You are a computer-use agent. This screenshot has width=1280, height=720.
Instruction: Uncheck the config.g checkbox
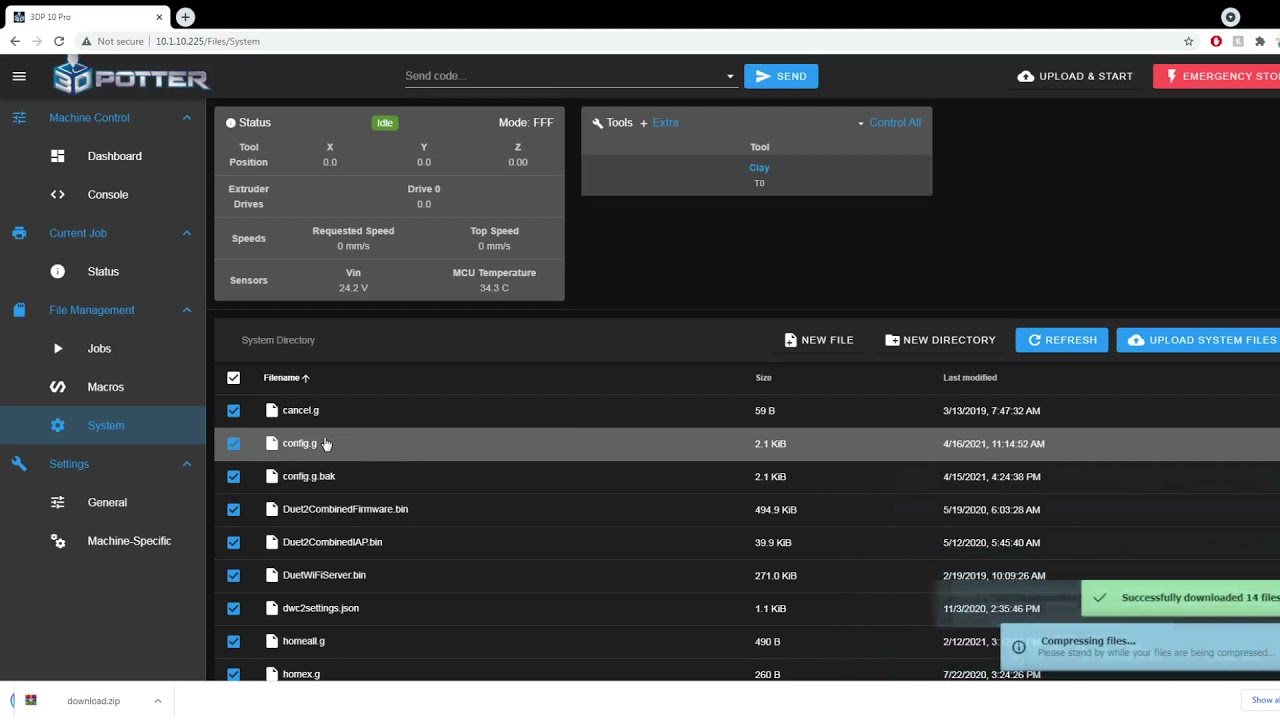pos(234,443)
